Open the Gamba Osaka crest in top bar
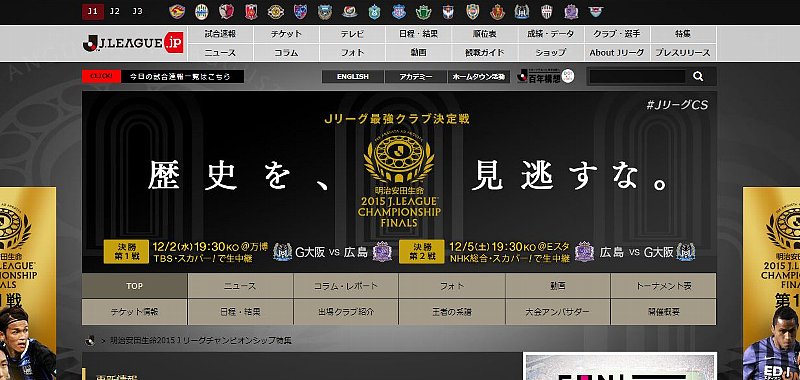Viewport: 800px width, 380px height. pyautogui.click(x=521, y=11)
